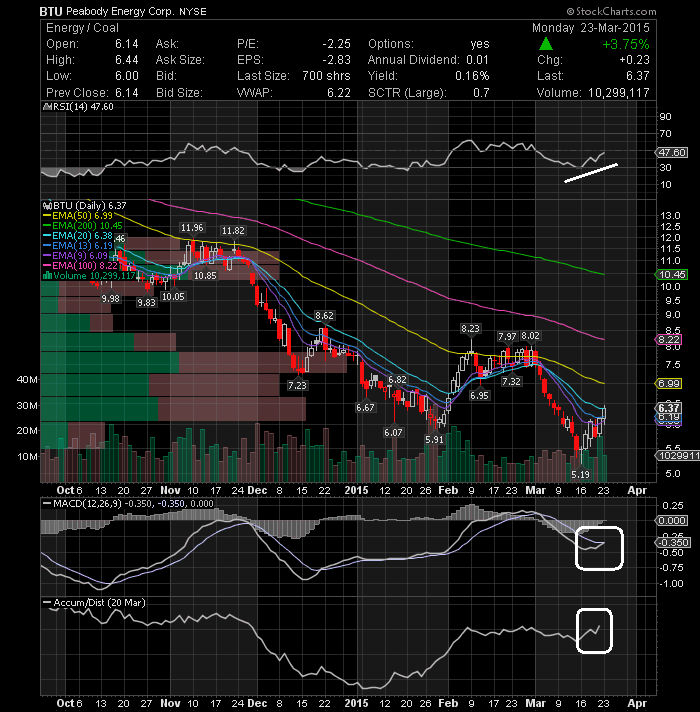This screenshot has height=712, width=700.
Task: Click the -0.350 MACD tag on right axis
Action: click(x=674, y=542)
